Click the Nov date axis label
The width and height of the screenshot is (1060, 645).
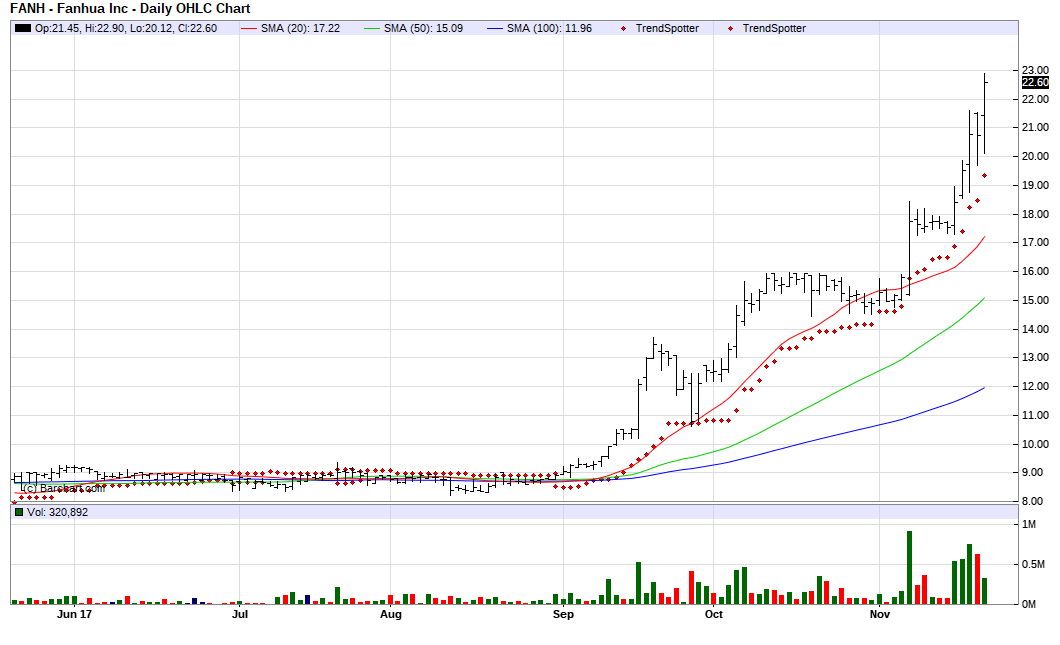[x=880, y=614]
